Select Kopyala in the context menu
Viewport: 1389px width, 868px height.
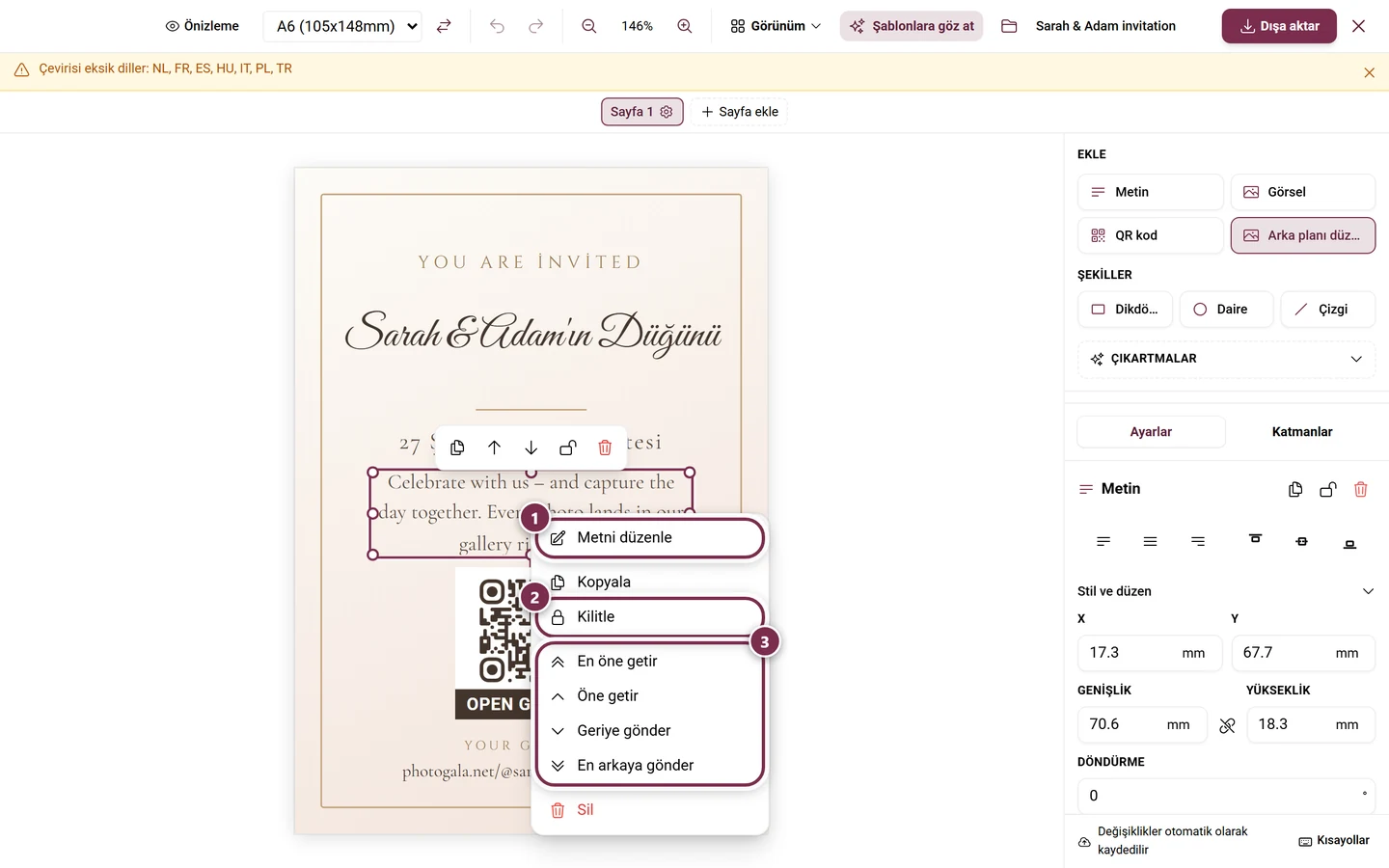tap(650, 582)
